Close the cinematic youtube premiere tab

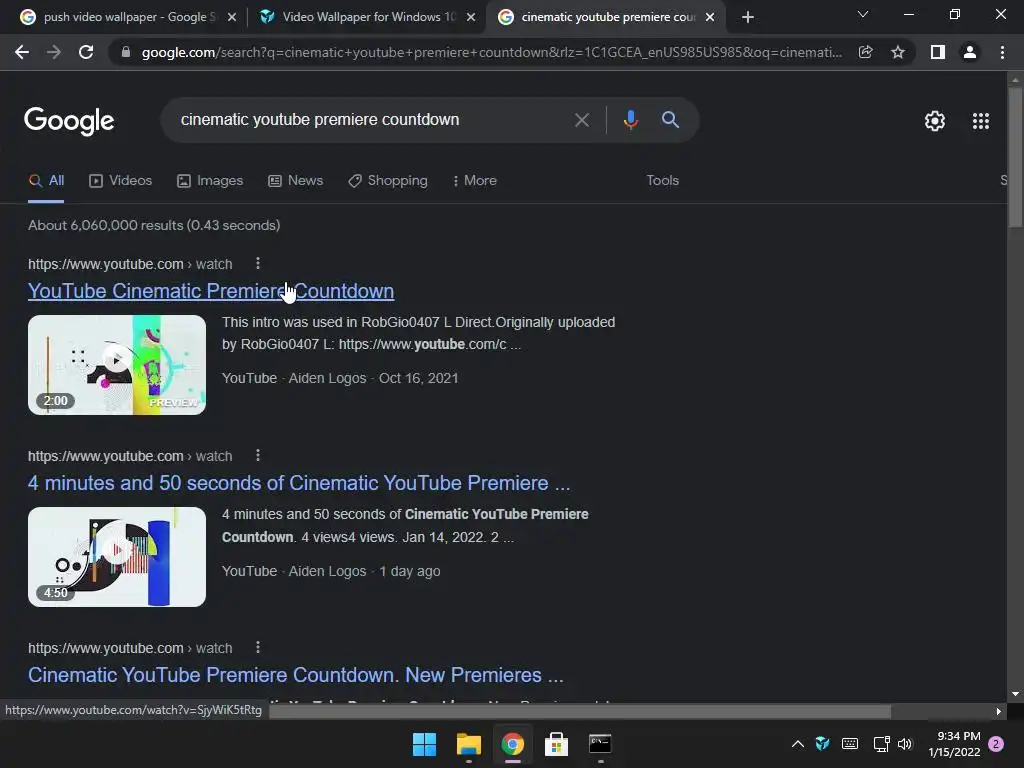pos(710,17)
